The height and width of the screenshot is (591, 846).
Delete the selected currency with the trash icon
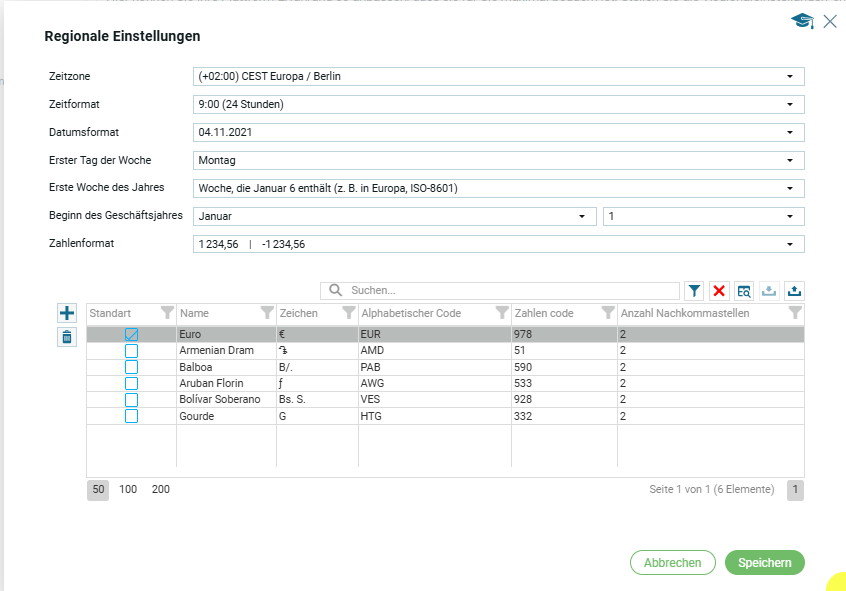pyautogui.click(x=66, y=337)
